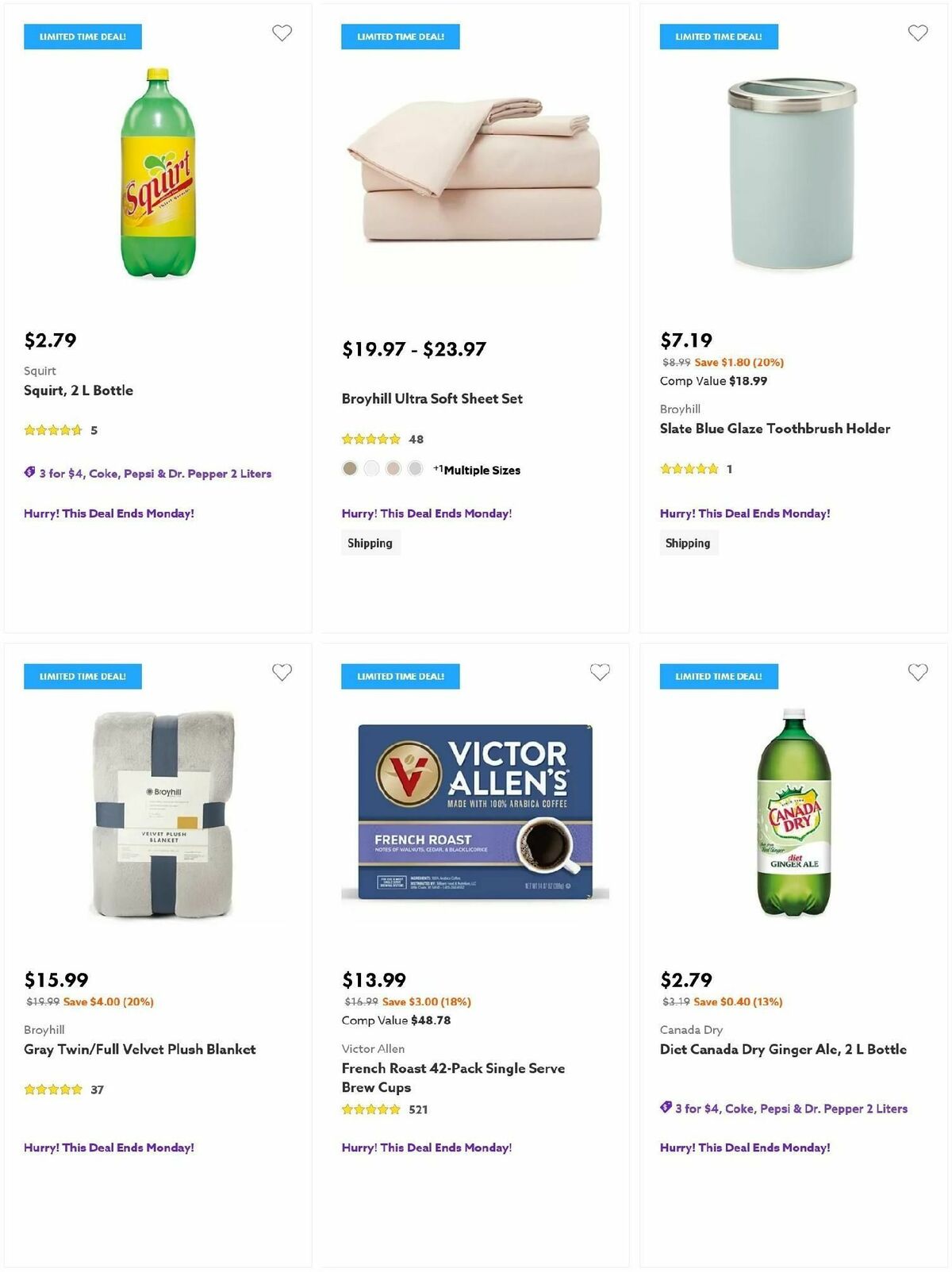Open the Shipping filter tag on sheet set
This screenshot has height=1272, width=952.
(x=370, y=543)
